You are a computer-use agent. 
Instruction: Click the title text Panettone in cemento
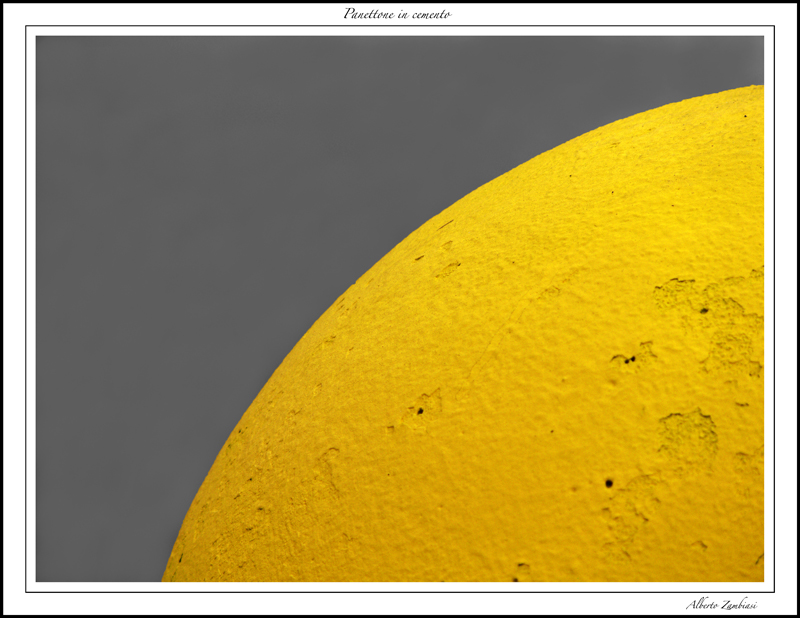(x=397, y=14)
